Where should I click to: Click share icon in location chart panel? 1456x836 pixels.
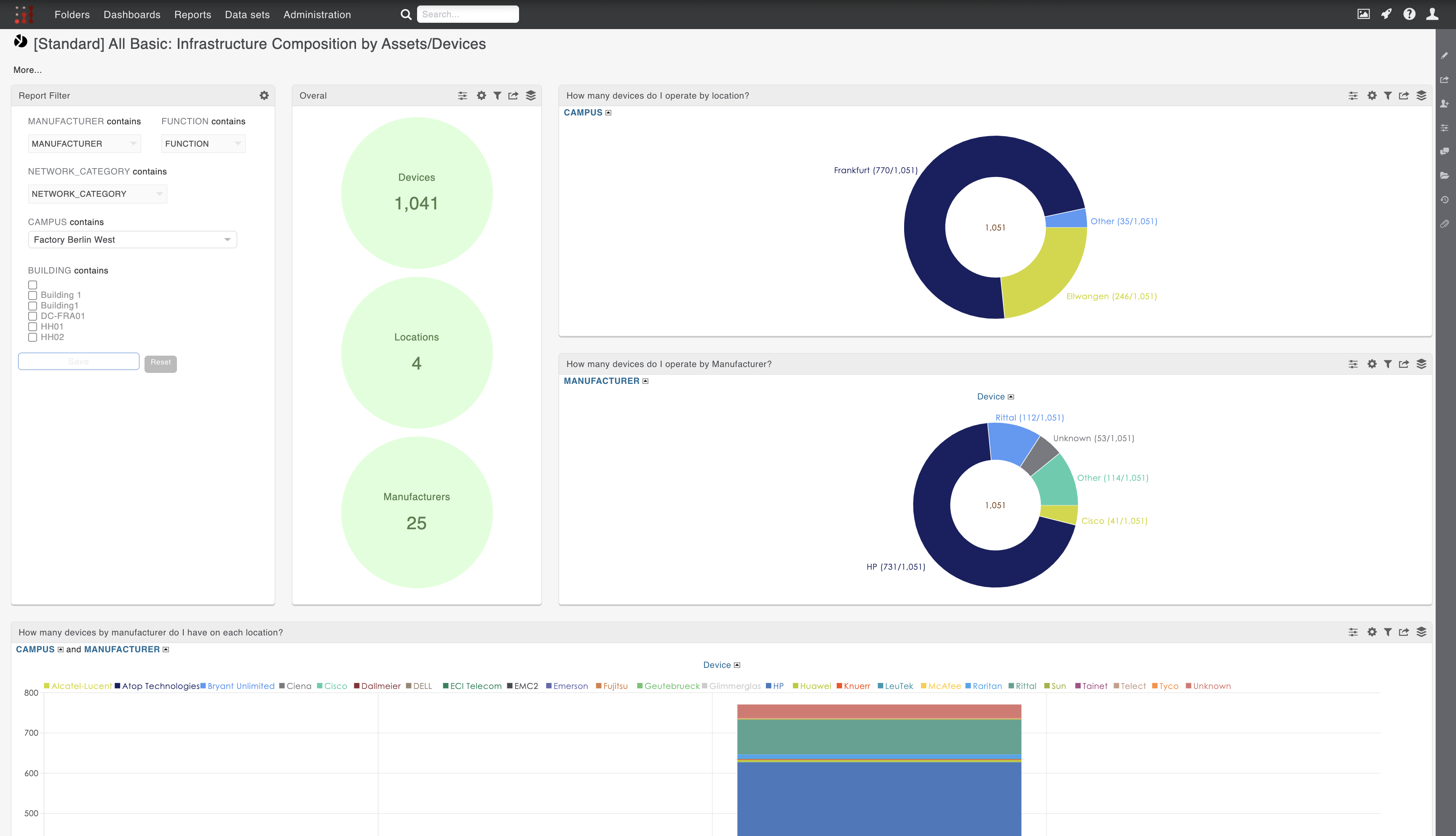[1404, 95]
